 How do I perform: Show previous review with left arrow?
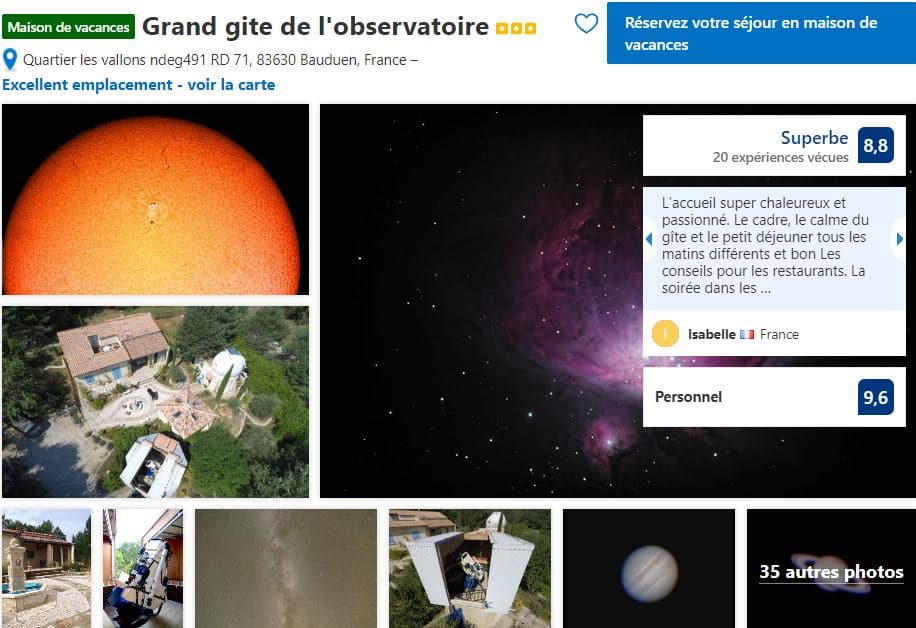[x=649, y=238]
